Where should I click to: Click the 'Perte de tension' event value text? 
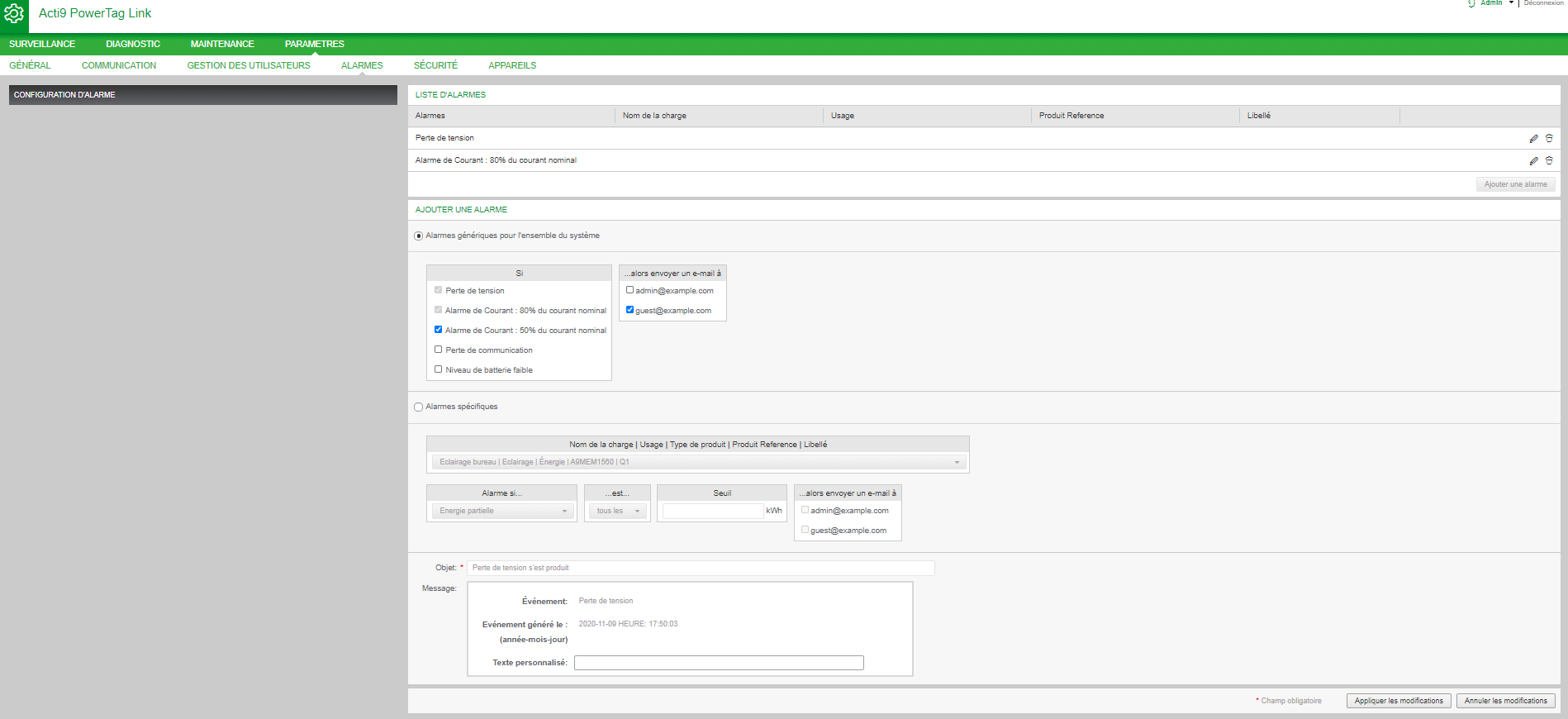tap(606, 601)
